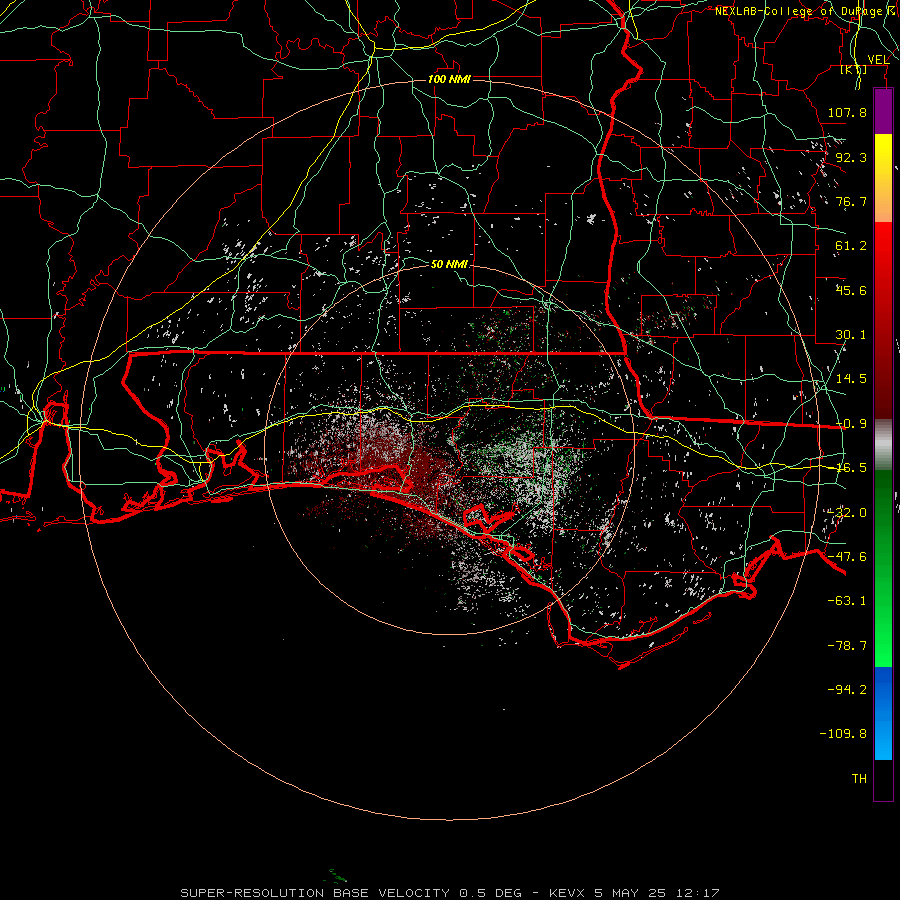Pick the gray near-zero color bar segment
This screenshot has height=900, width=900.
pyautogui.click(x=883, y=445)
